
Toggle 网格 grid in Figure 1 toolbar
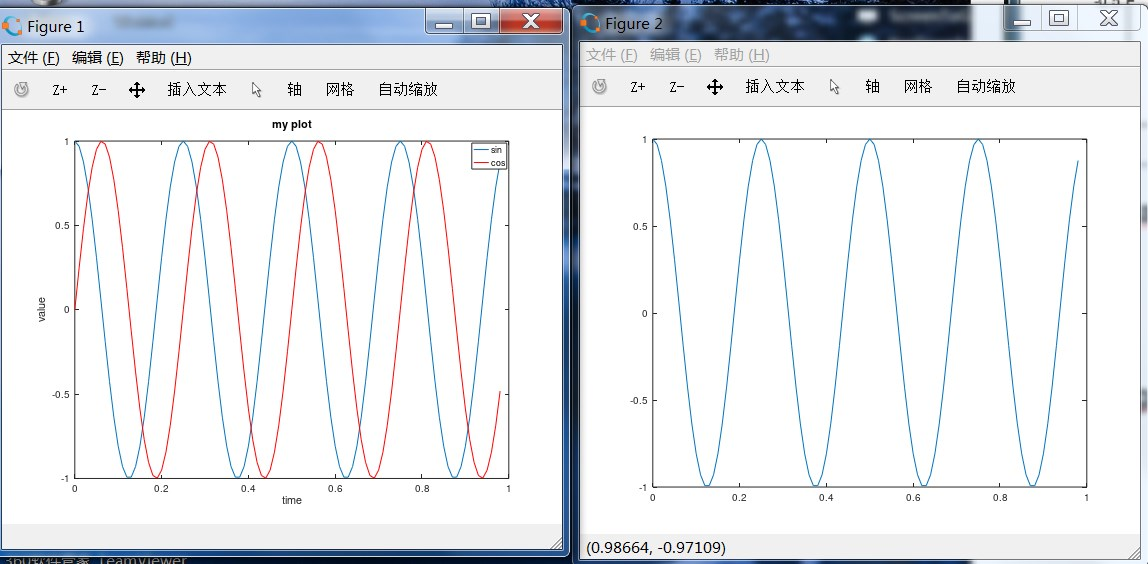[340, 89]
